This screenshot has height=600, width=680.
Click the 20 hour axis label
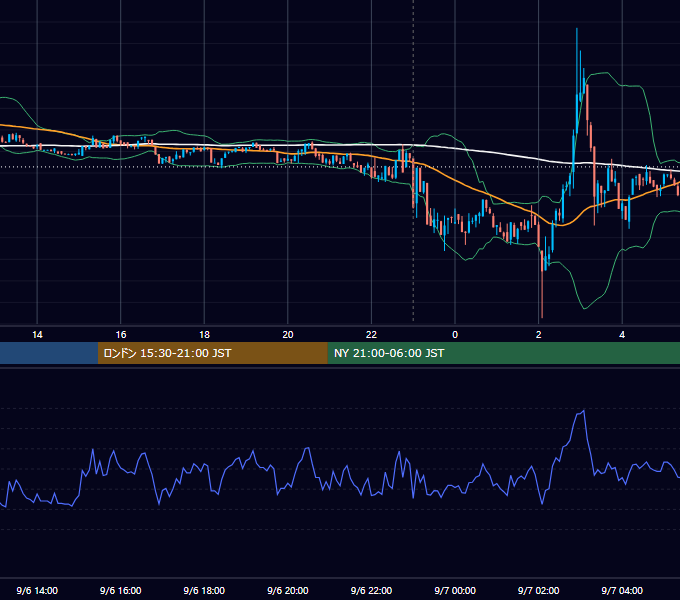(288, 335)
